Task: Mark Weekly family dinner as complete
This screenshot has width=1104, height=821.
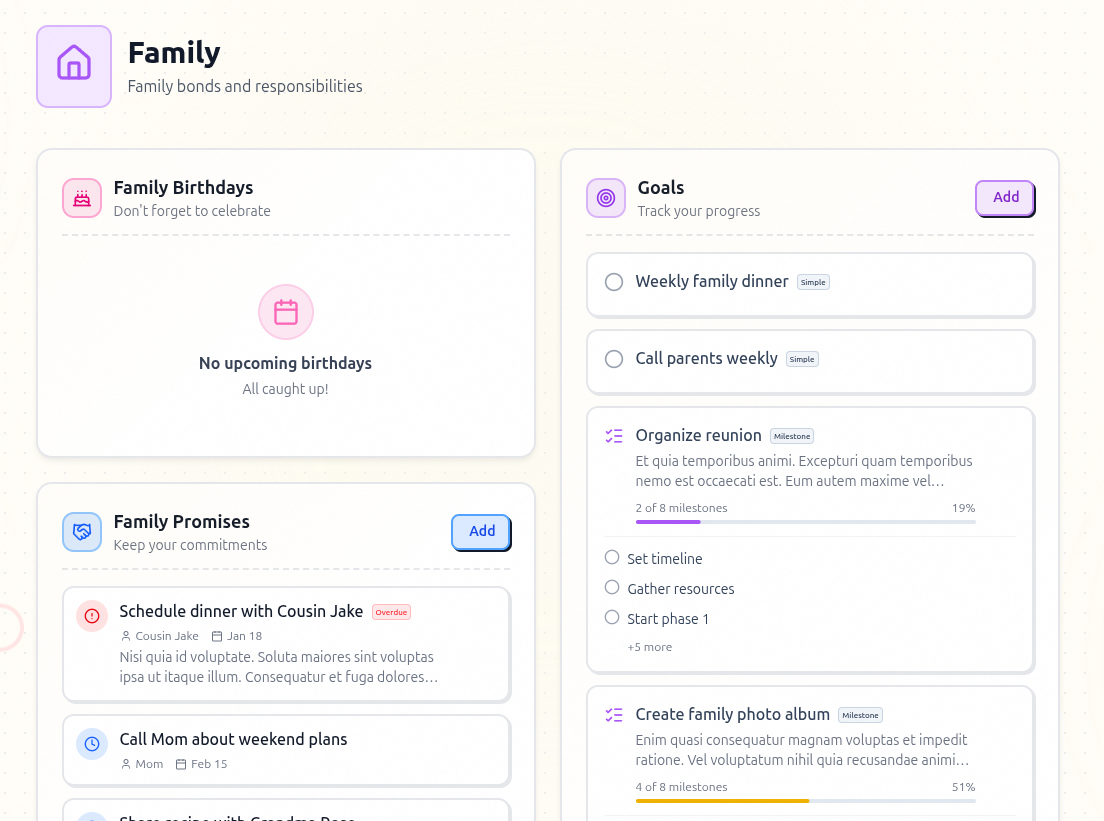Action: [x=613, y=281]
